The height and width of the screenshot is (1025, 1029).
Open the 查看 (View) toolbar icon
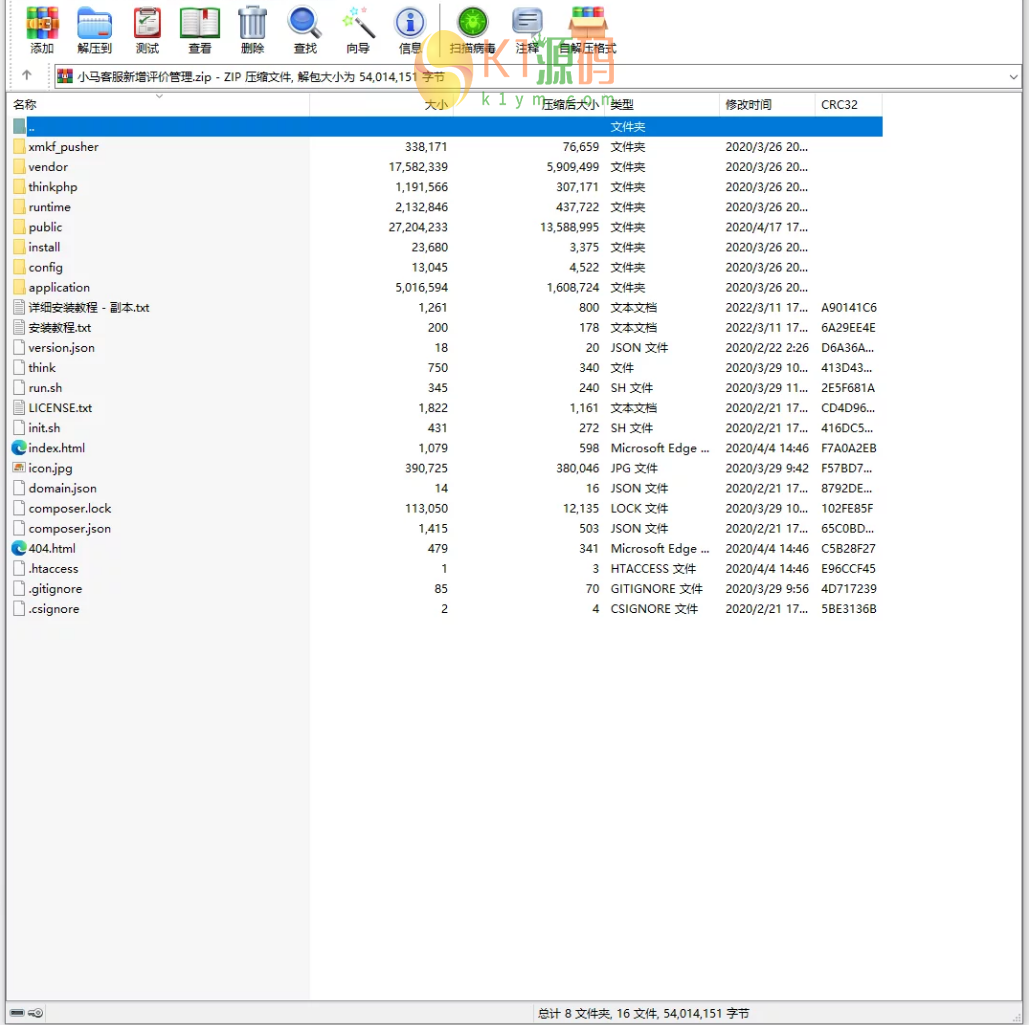pyautogui.click(x=200, y=30)
